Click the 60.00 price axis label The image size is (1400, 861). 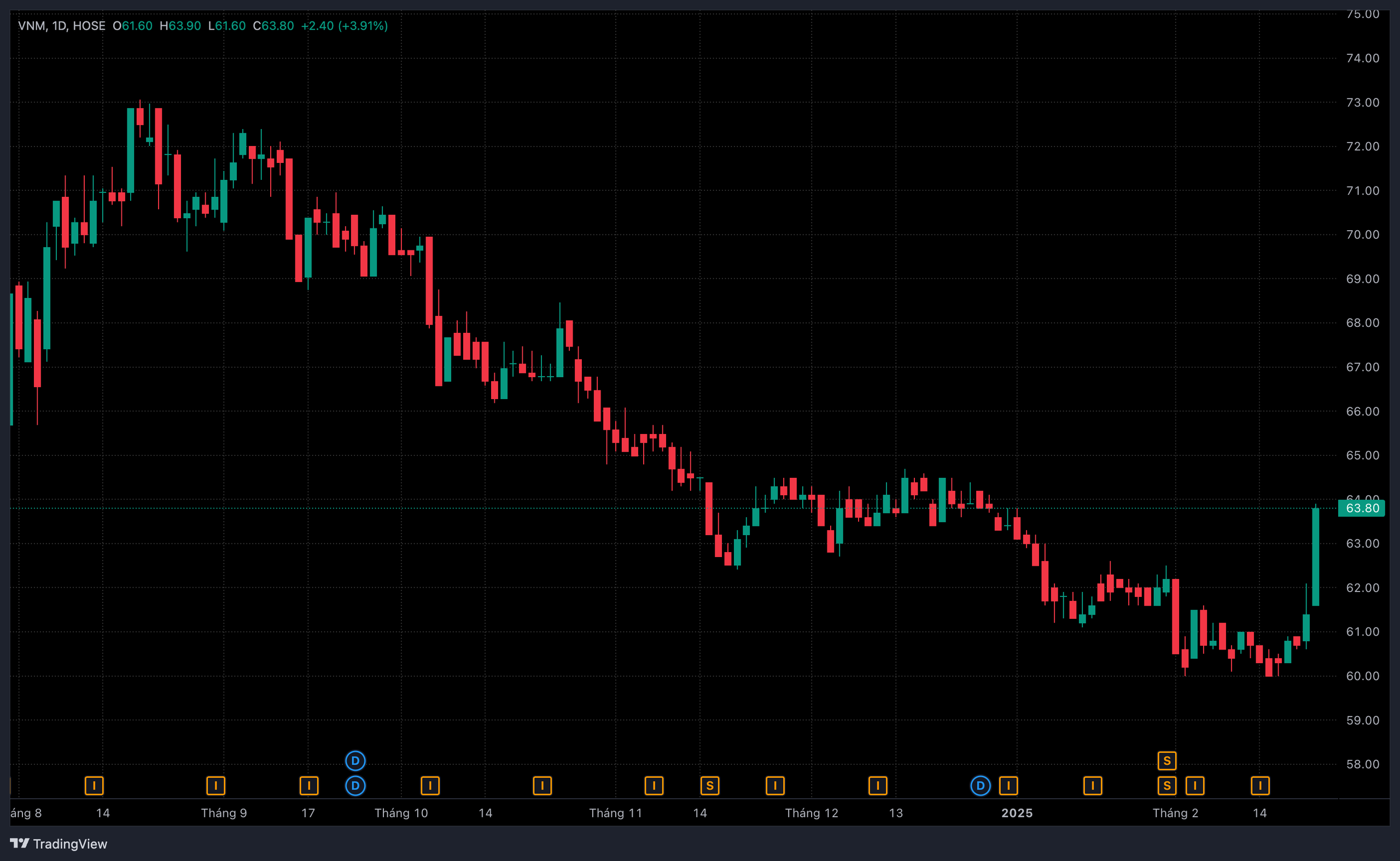coord(1362,676)
